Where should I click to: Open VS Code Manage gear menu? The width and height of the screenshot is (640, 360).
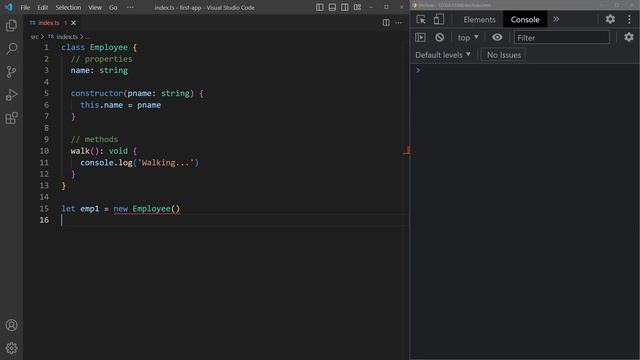(x=11, y=348)
